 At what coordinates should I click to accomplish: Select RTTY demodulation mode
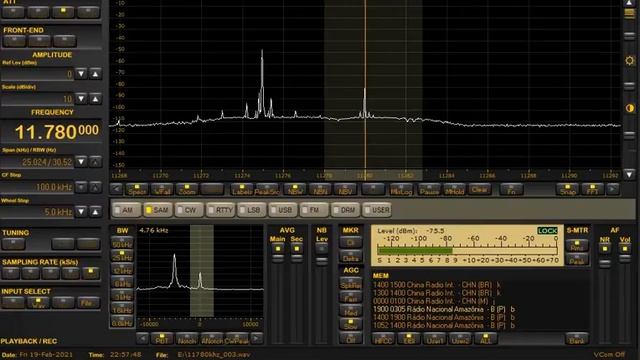pos(220,210)
